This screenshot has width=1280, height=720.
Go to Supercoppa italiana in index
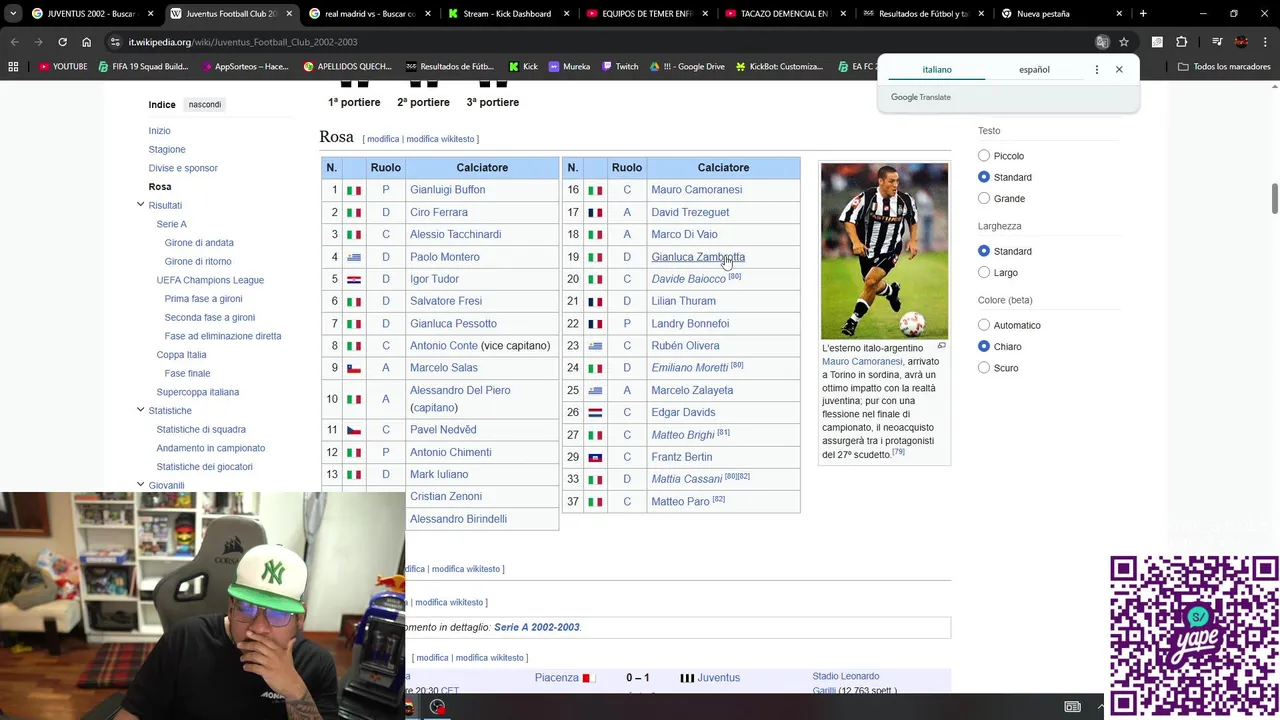pos(198,392)
